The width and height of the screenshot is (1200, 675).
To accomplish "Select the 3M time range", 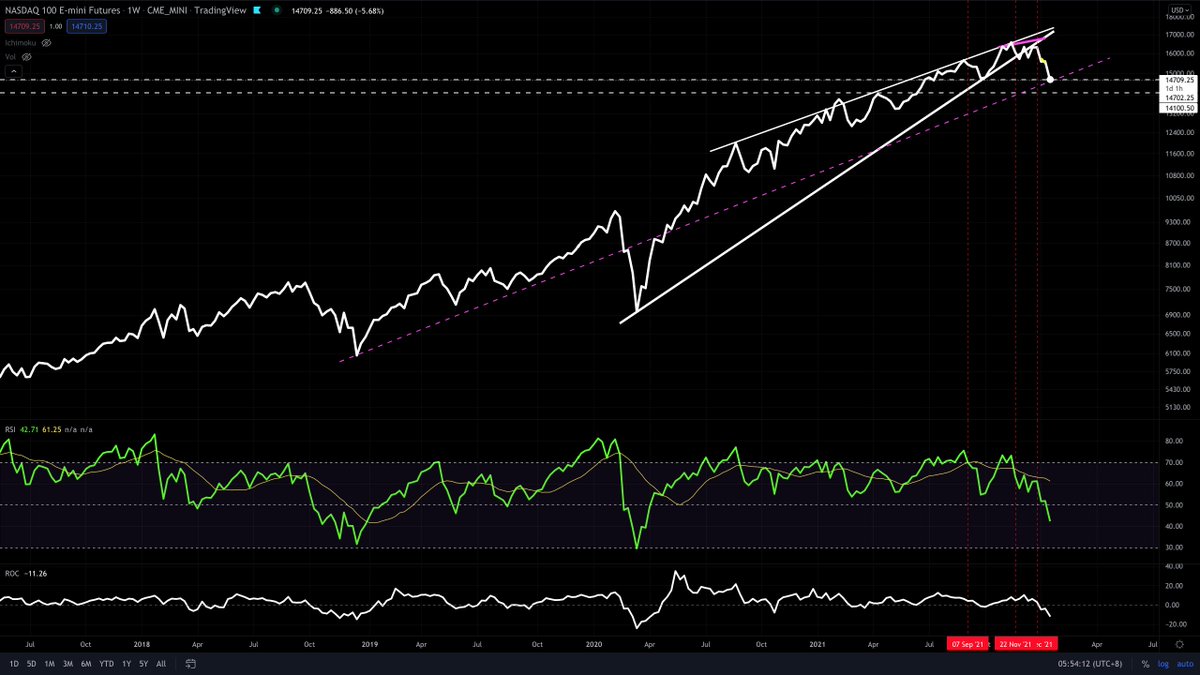I will (67, 664).
